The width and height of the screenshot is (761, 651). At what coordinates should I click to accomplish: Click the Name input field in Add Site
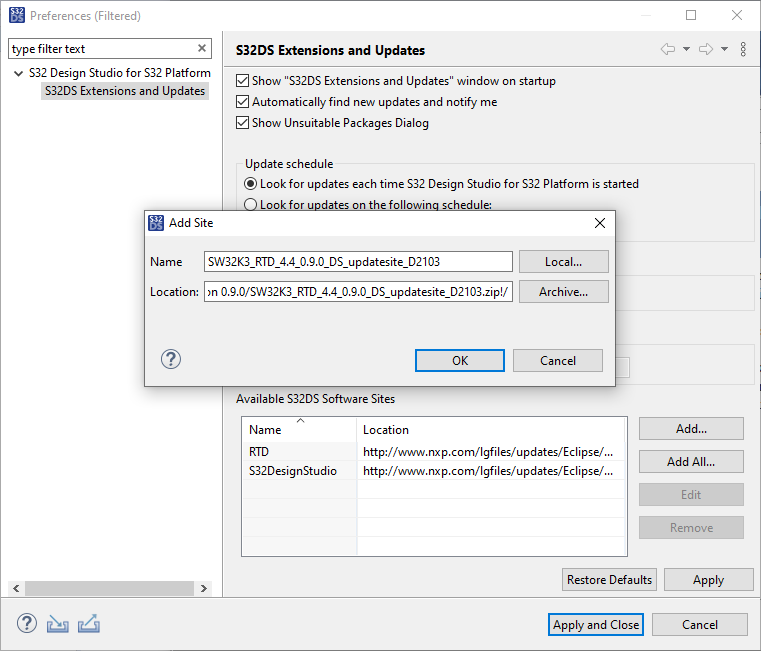tap(358, 262)
